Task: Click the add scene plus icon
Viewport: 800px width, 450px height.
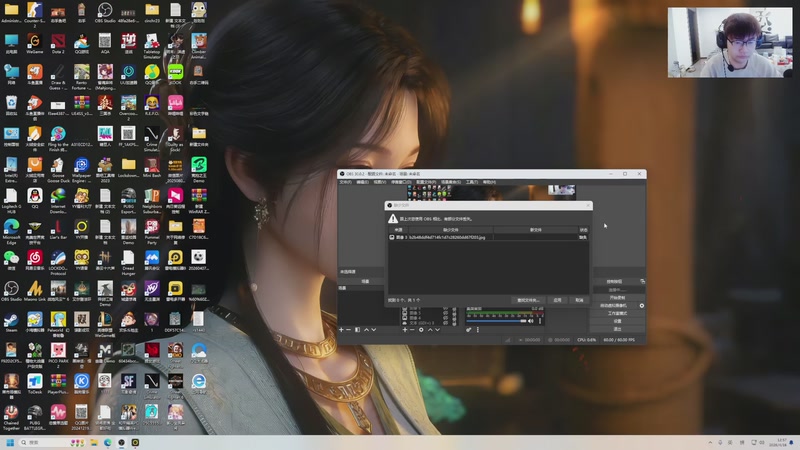Action: click(x=341, y=329)
